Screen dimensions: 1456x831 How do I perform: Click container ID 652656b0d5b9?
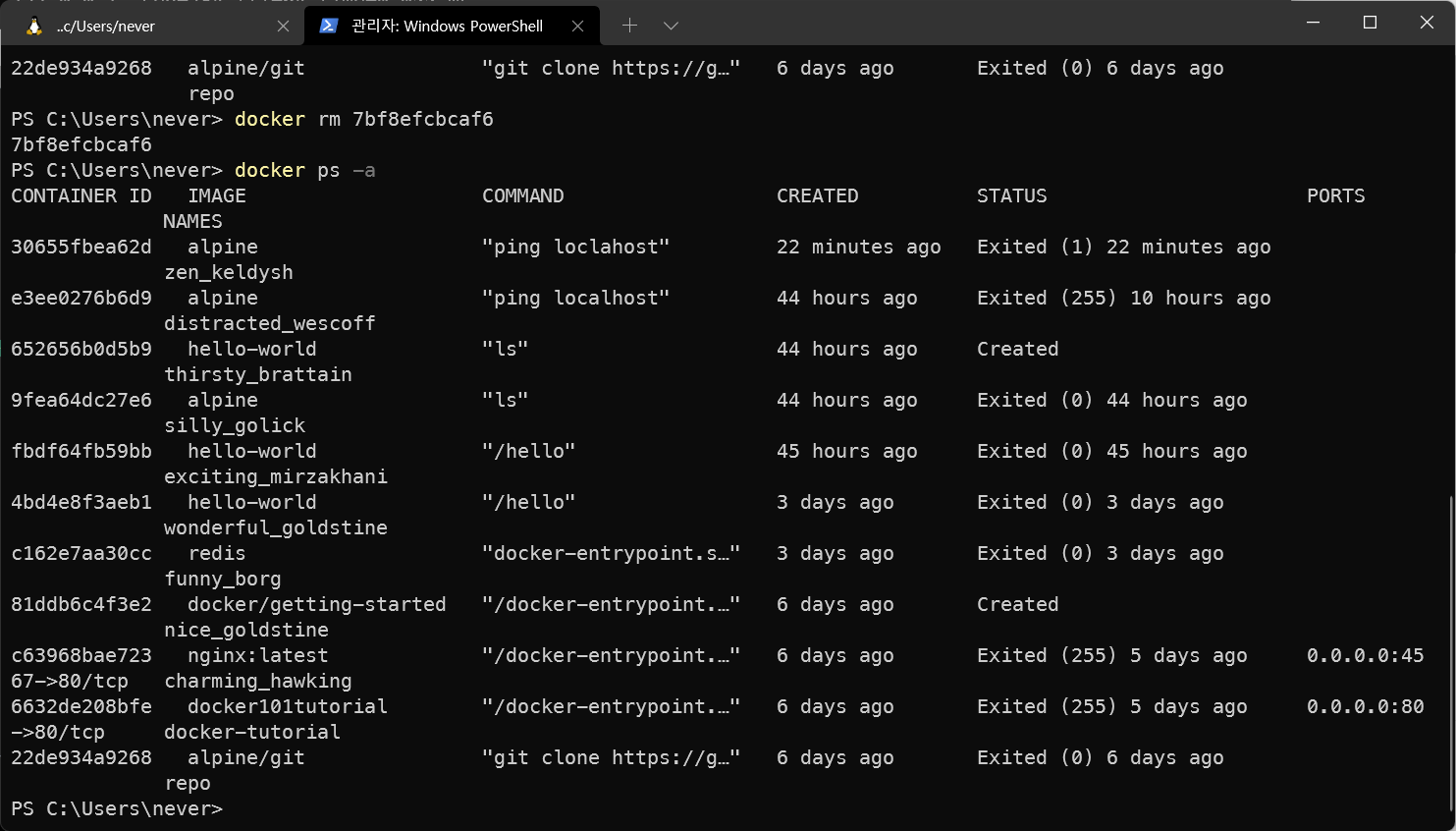pyautogui.click(x=81, y=349)
